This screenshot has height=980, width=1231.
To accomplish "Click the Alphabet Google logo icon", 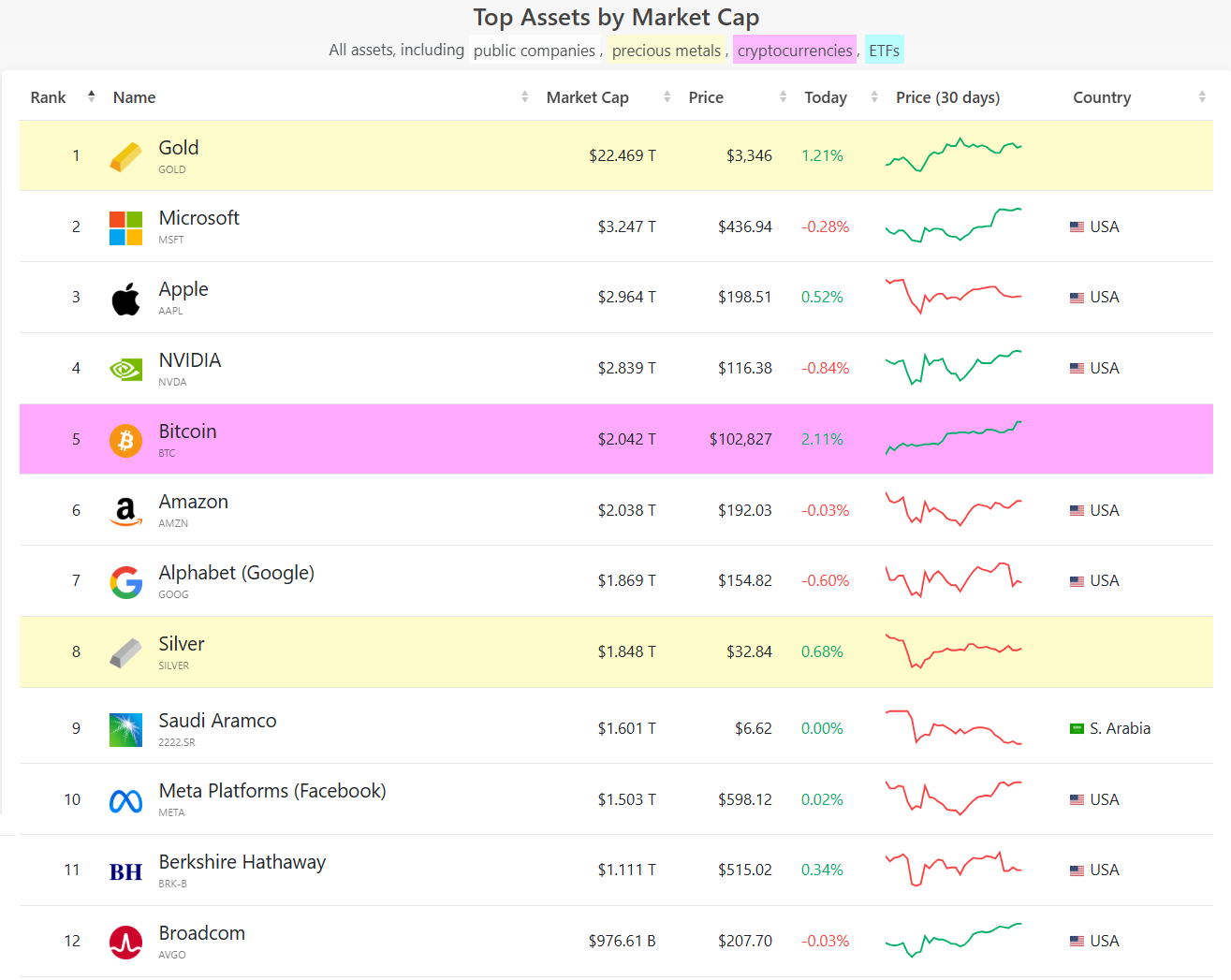I will click(x=125, y=582).
